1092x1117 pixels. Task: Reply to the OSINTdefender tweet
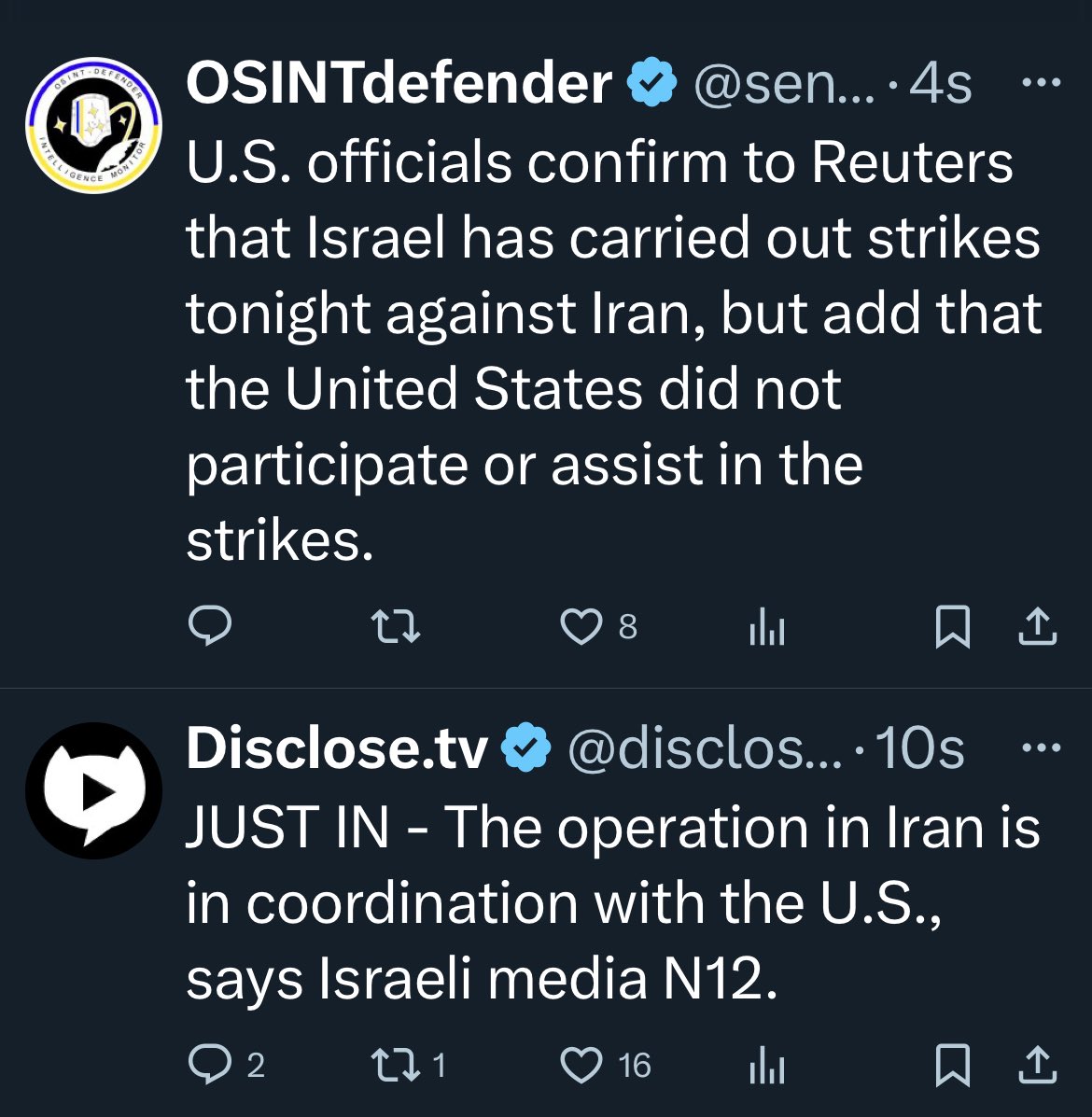point(209,626)
